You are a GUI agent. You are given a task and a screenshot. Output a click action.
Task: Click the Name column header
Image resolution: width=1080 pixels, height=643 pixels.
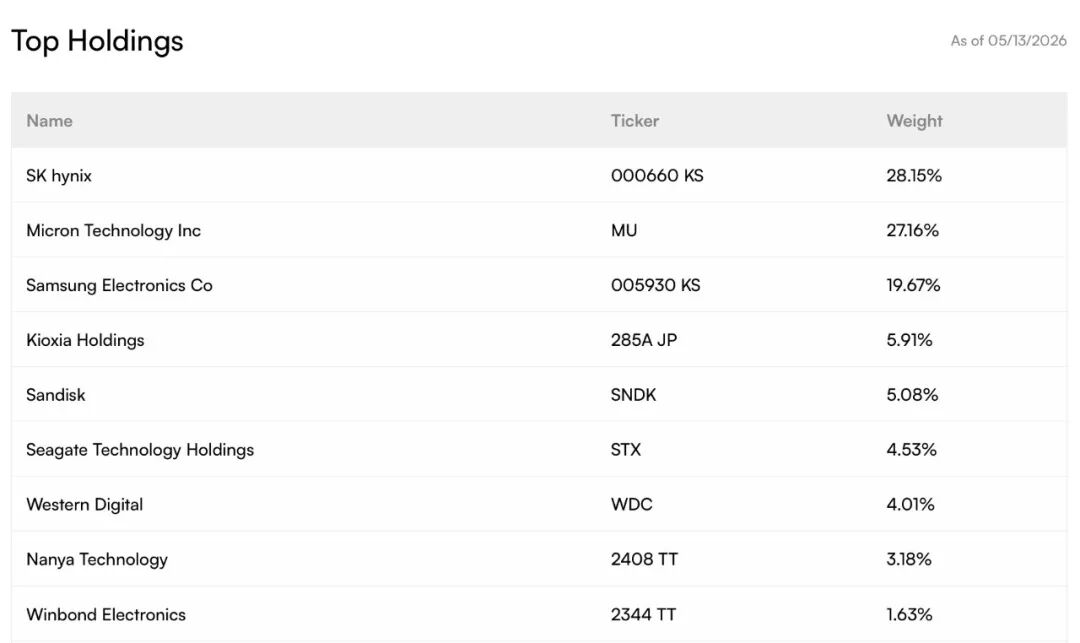tap(50, 121)
